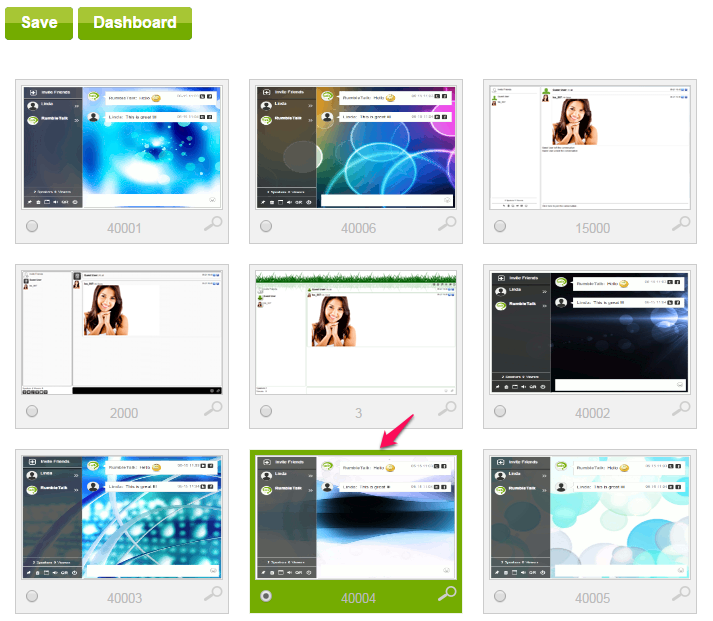The image size is (713, 621).
Task: Click magnifier icon on theme 40005
Action: (682, 595)
